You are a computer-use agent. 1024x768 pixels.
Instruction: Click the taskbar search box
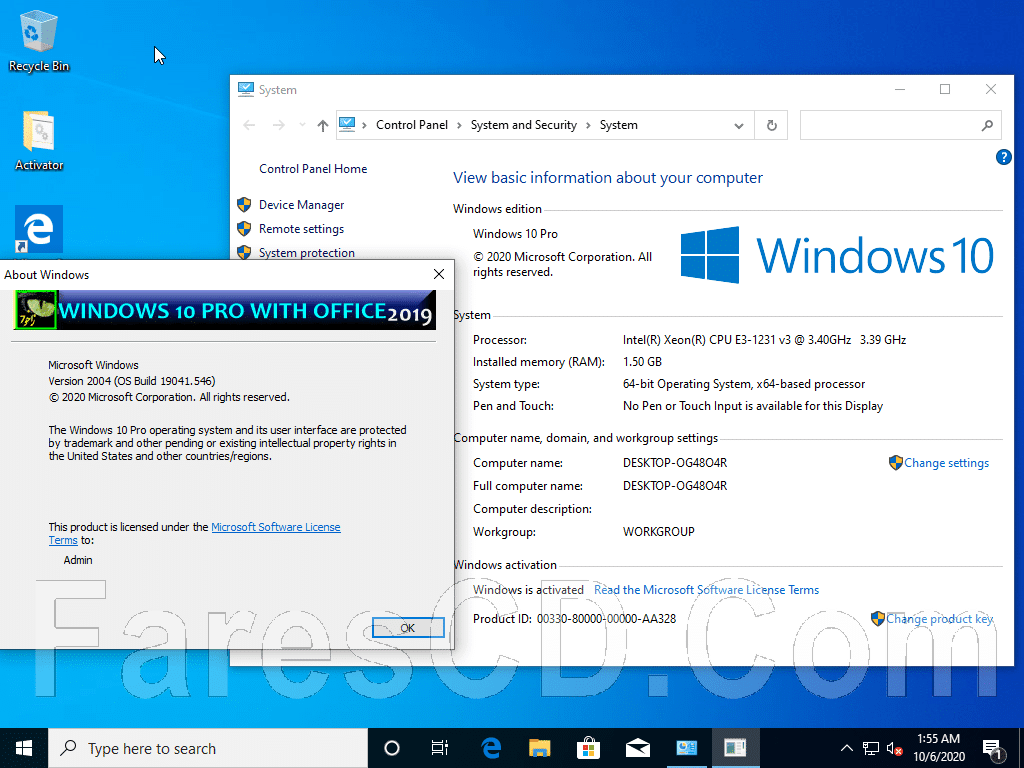pyautogui.click(x=208, y=748)
